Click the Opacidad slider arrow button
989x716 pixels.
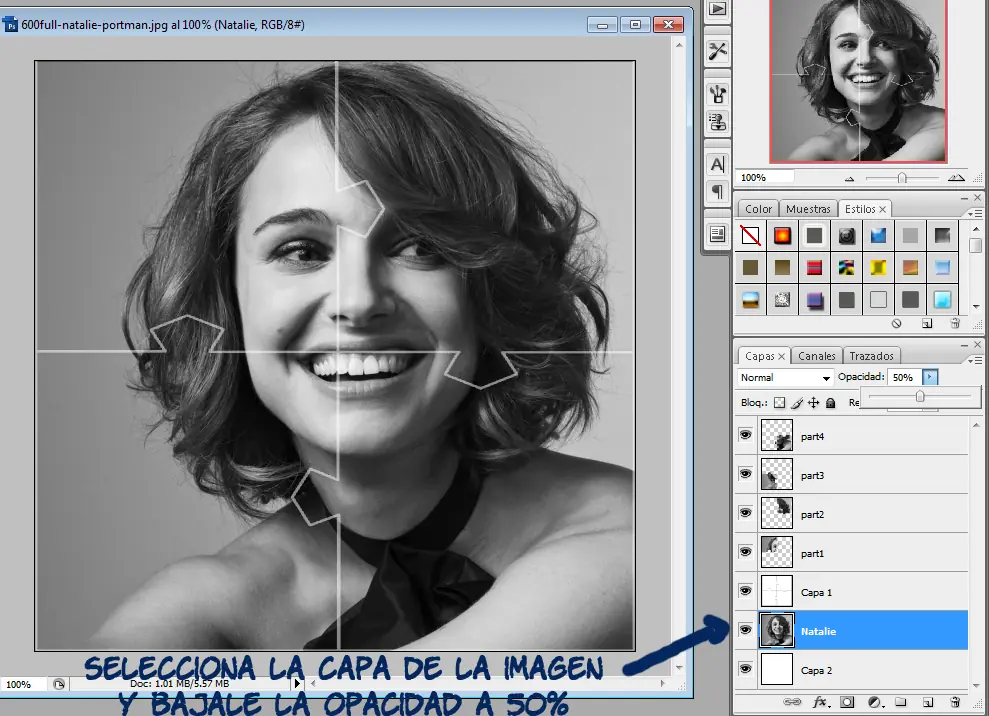(x=931, y=378)
